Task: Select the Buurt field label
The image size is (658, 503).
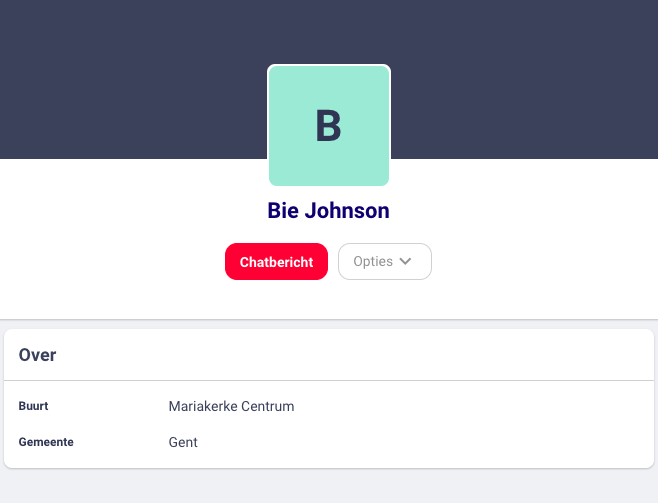Action: (x=34, y=407)
